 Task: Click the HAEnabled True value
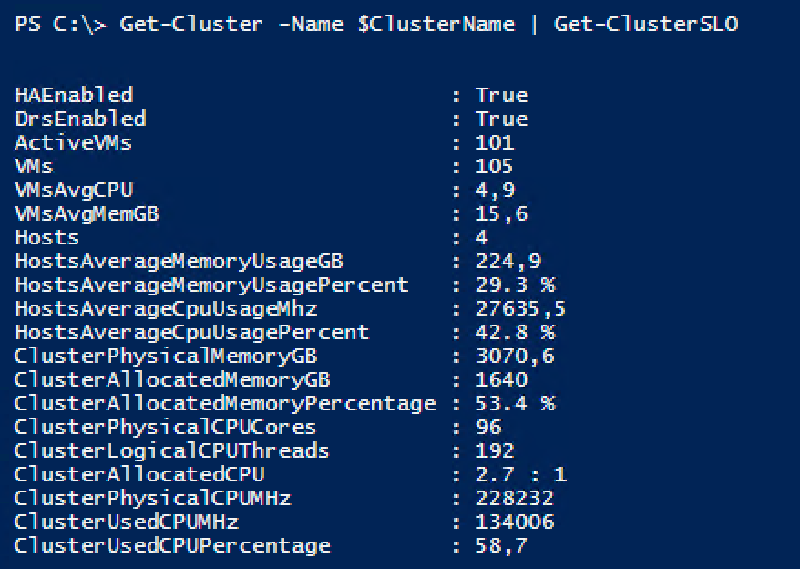coord(502,95)
